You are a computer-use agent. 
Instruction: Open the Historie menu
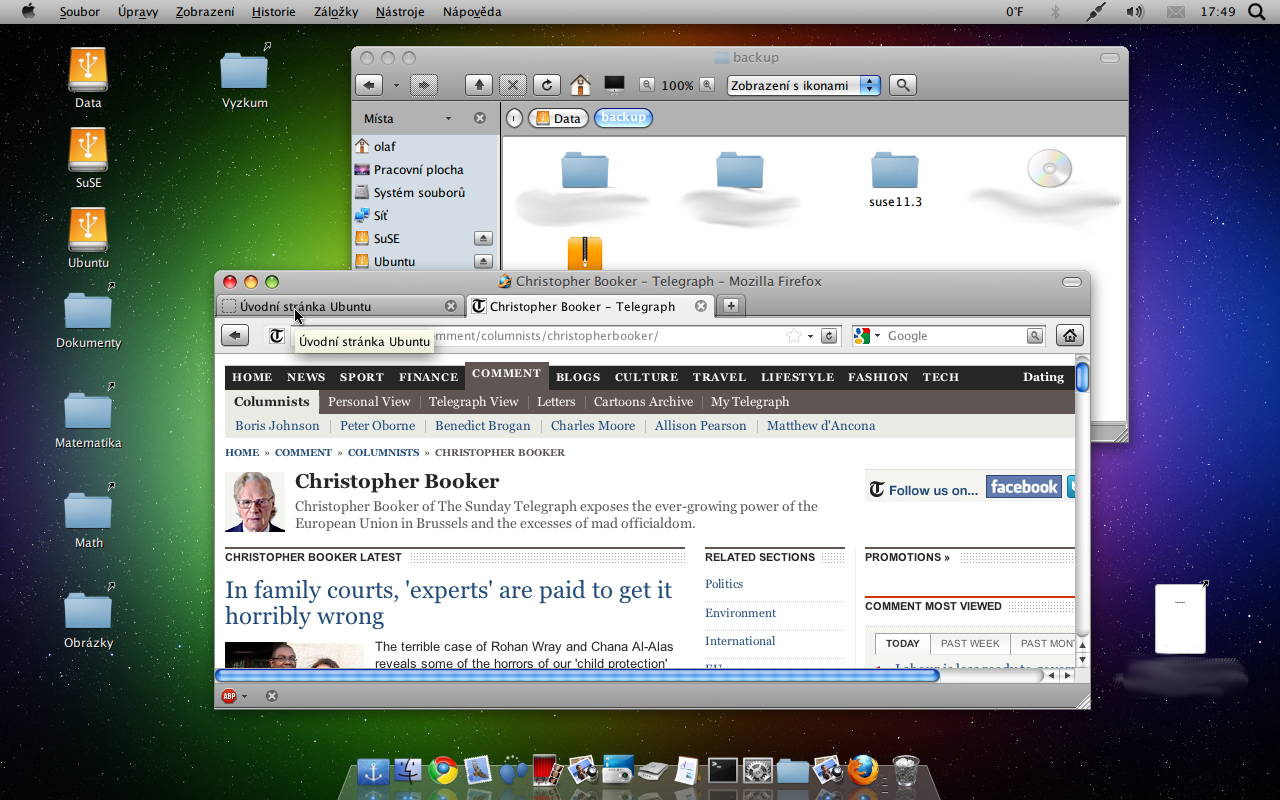tap(273, 12)
